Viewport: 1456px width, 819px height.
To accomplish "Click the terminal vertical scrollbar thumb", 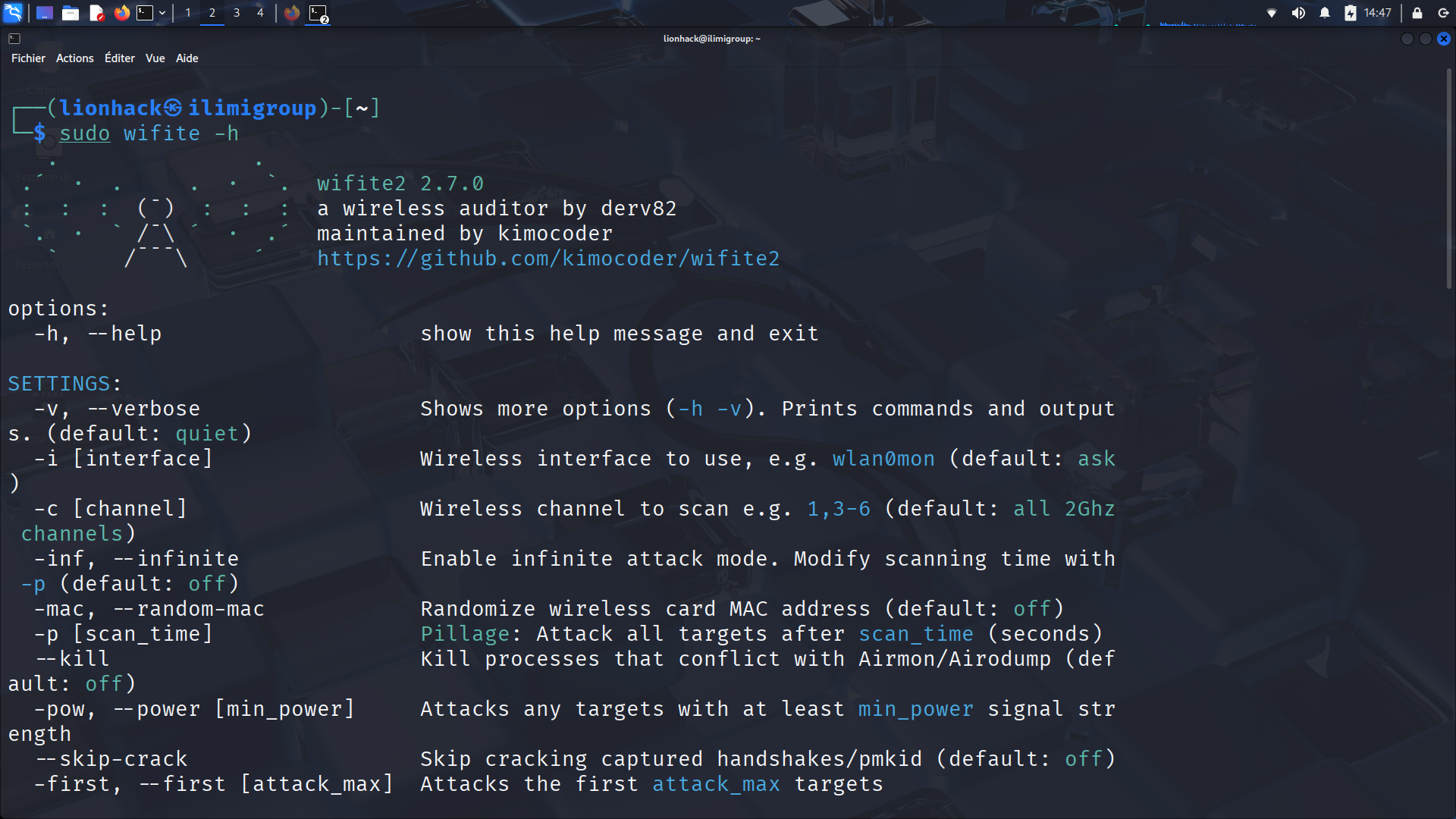I will pos(1448,178).
